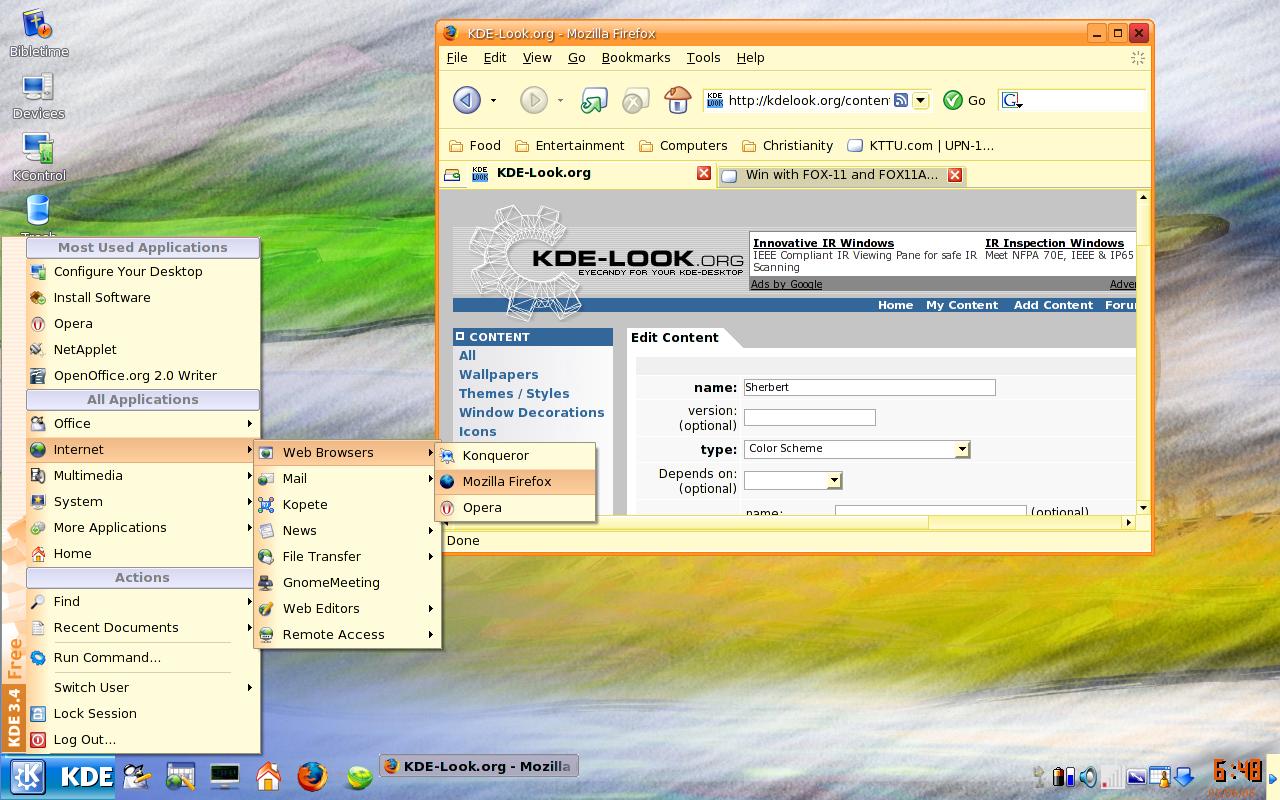Open the Edit menu in Firefox

pos(495,58)
